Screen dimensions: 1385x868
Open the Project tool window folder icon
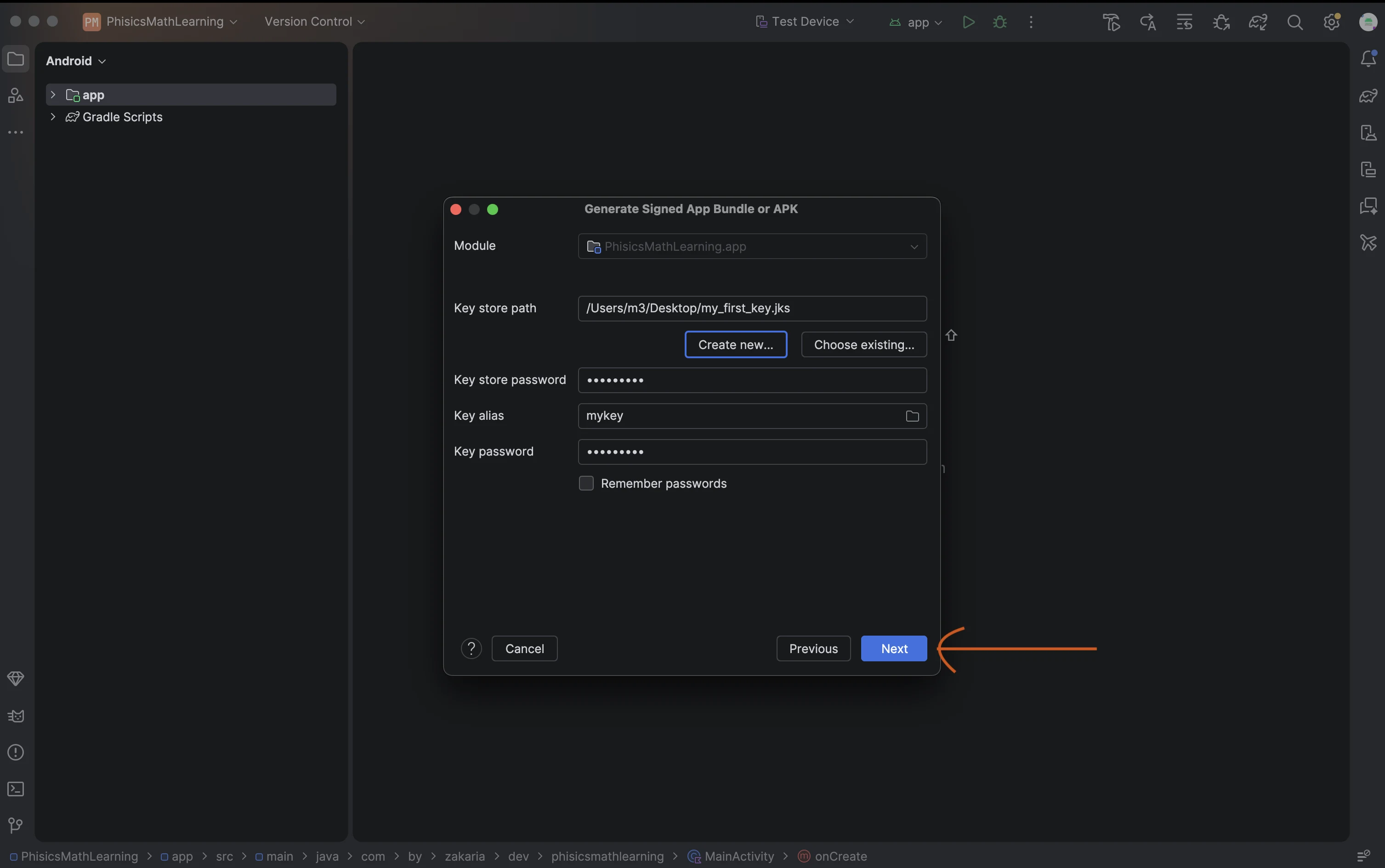[16, 59]
